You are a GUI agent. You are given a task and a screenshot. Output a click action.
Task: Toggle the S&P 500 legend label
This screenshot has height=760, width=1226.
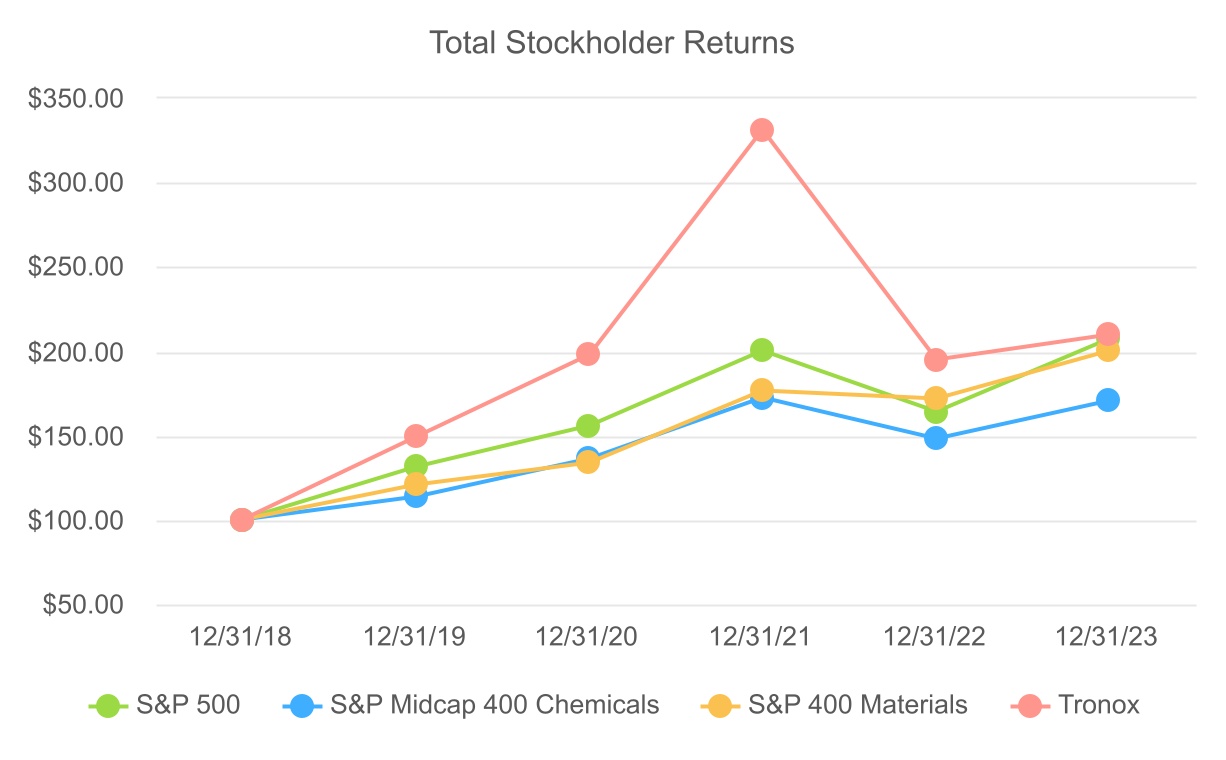point(189,705)
